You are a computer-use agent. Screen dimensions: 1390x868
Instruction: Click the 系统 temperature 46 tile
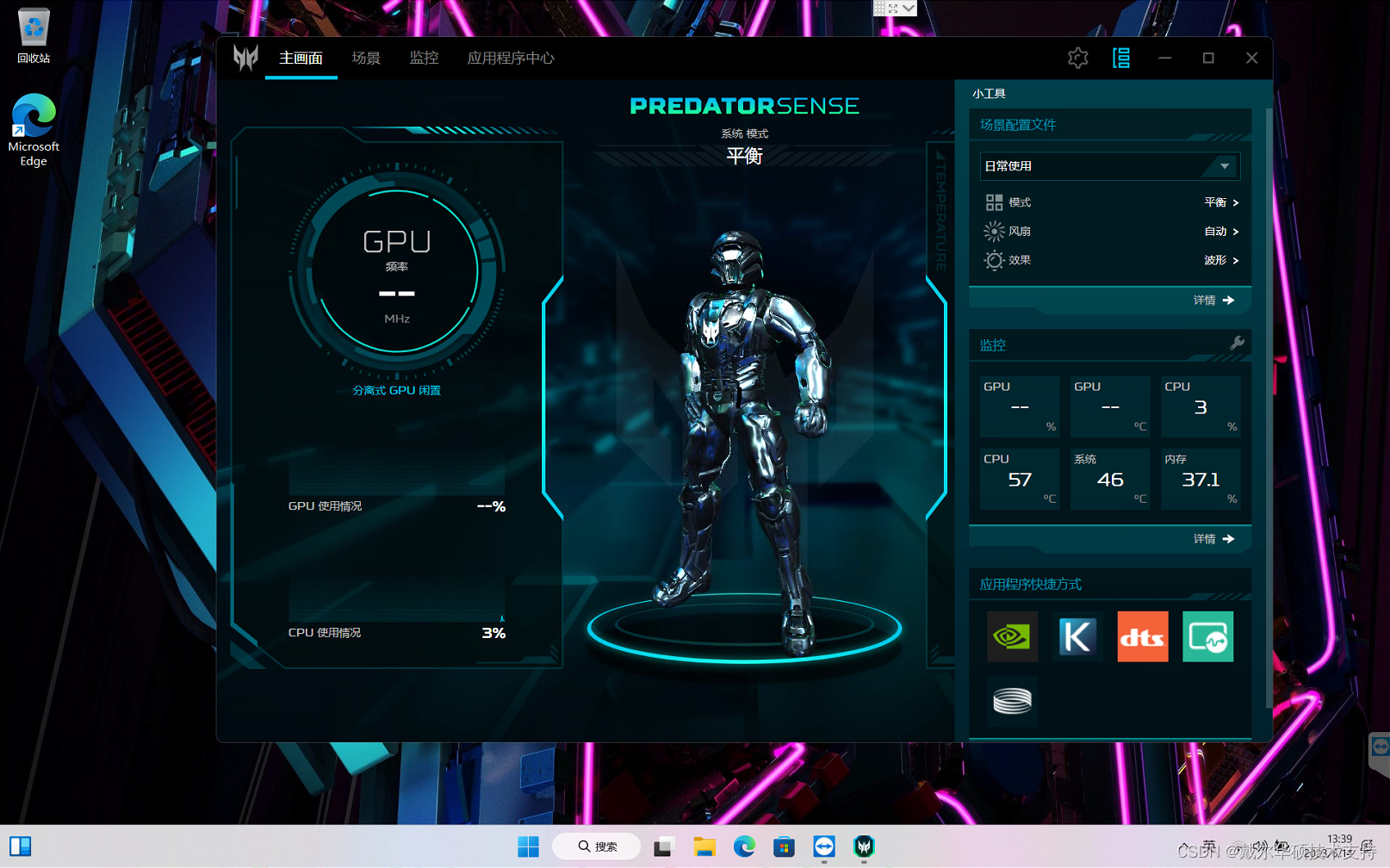(1110, 479)
